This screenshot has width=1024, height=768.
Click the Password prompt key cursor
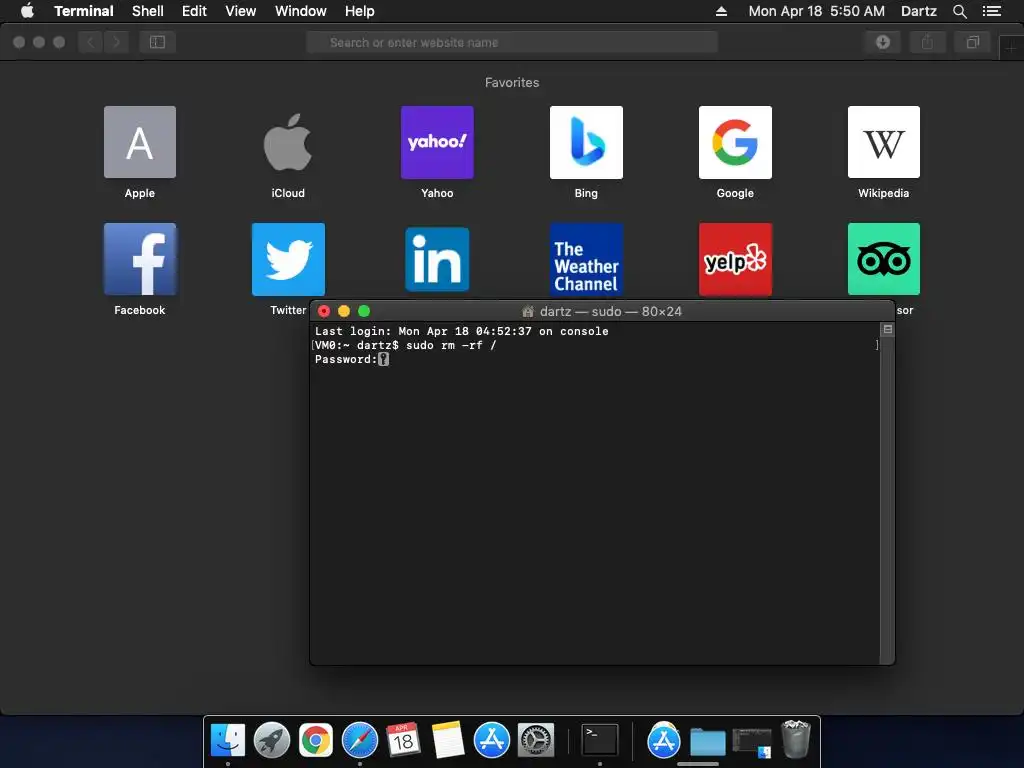tap(383, 359)
